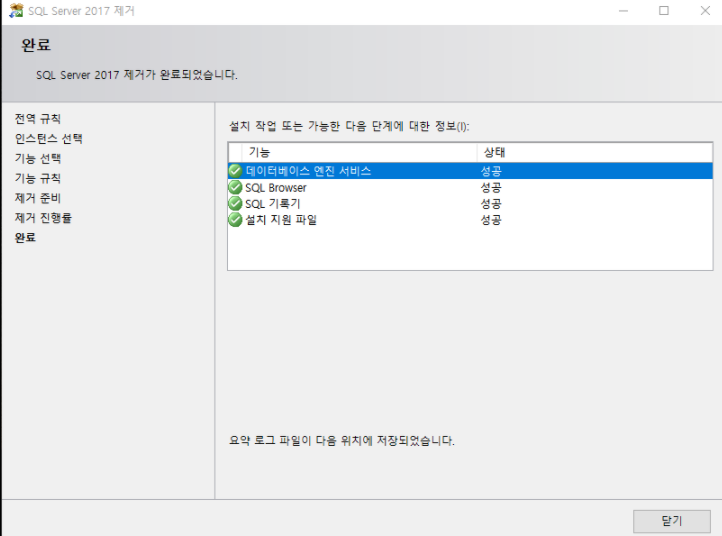Click the green checkmark beside 설치 지원 파일

pos(235,220)
